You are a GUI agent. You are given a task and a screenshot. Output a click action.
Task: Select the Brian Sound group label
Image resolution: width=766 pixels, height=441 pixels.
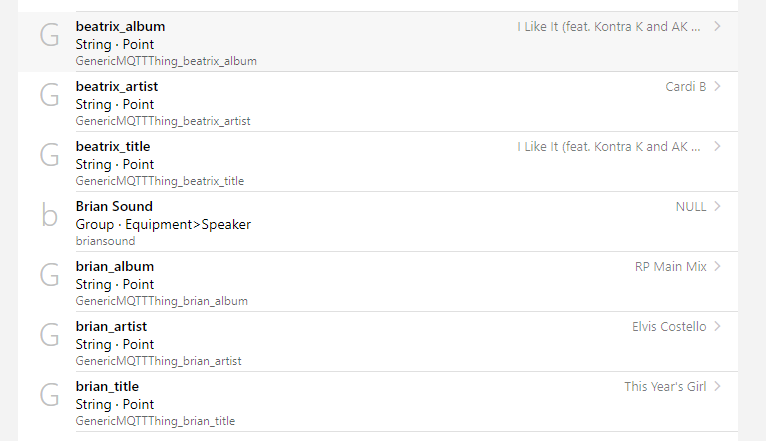(x=114, y=207)
